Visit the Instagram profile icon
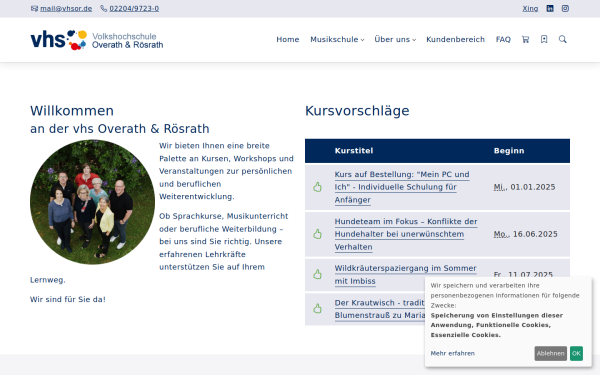This screenshot has width=600, height=375. 565,8
